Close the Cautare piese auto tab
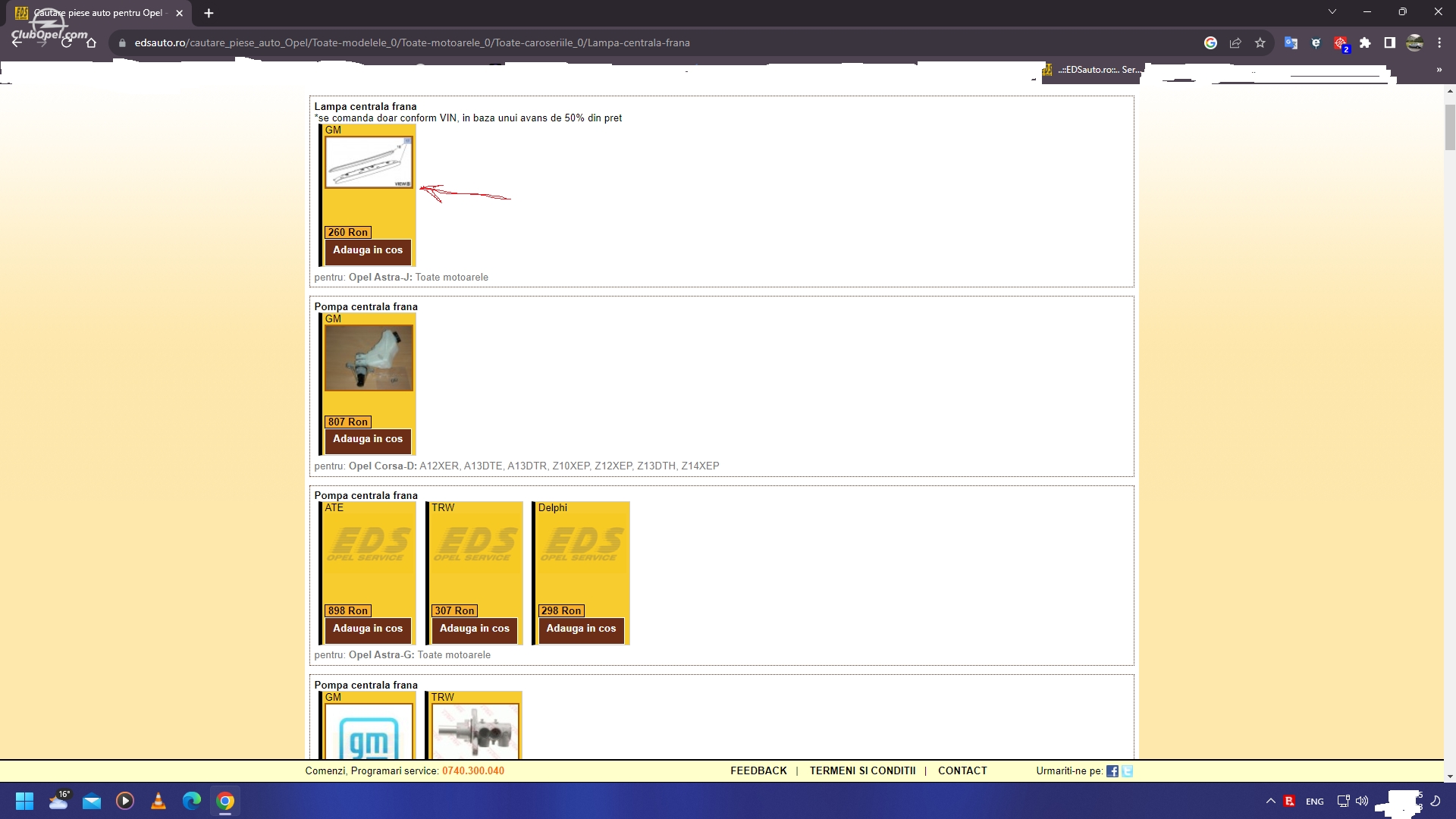The image size is (1456, 819). (x=180, y=13)
